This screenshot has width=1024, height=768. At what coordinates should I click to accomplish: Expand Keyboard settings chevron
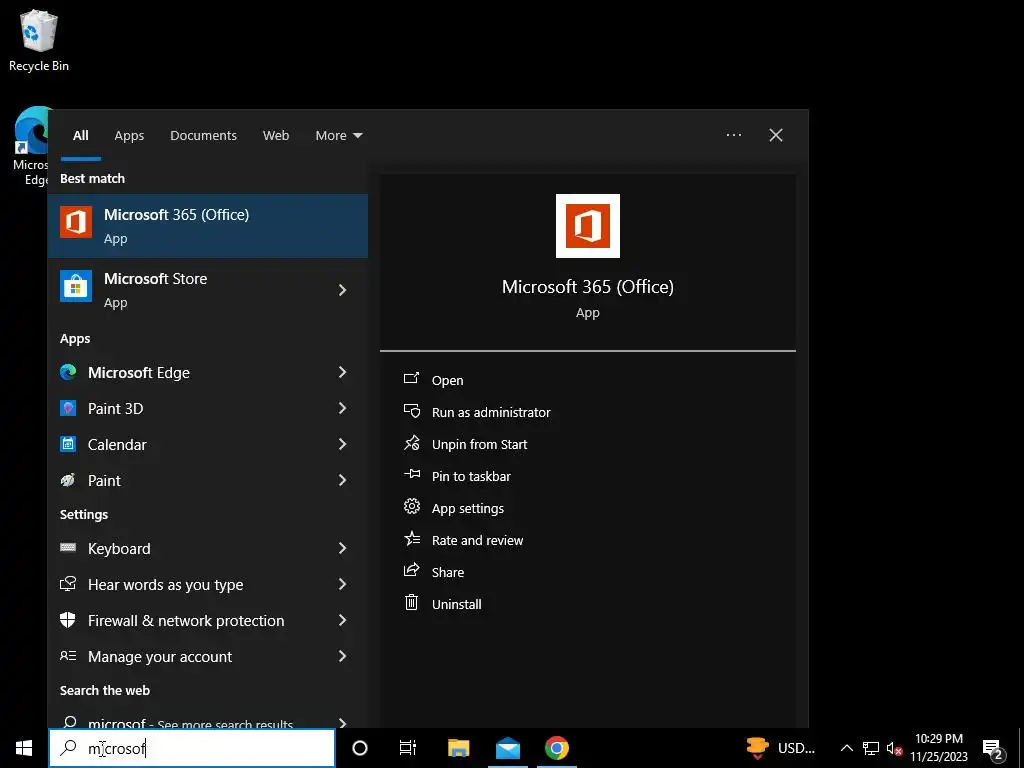tap(342, 548)
